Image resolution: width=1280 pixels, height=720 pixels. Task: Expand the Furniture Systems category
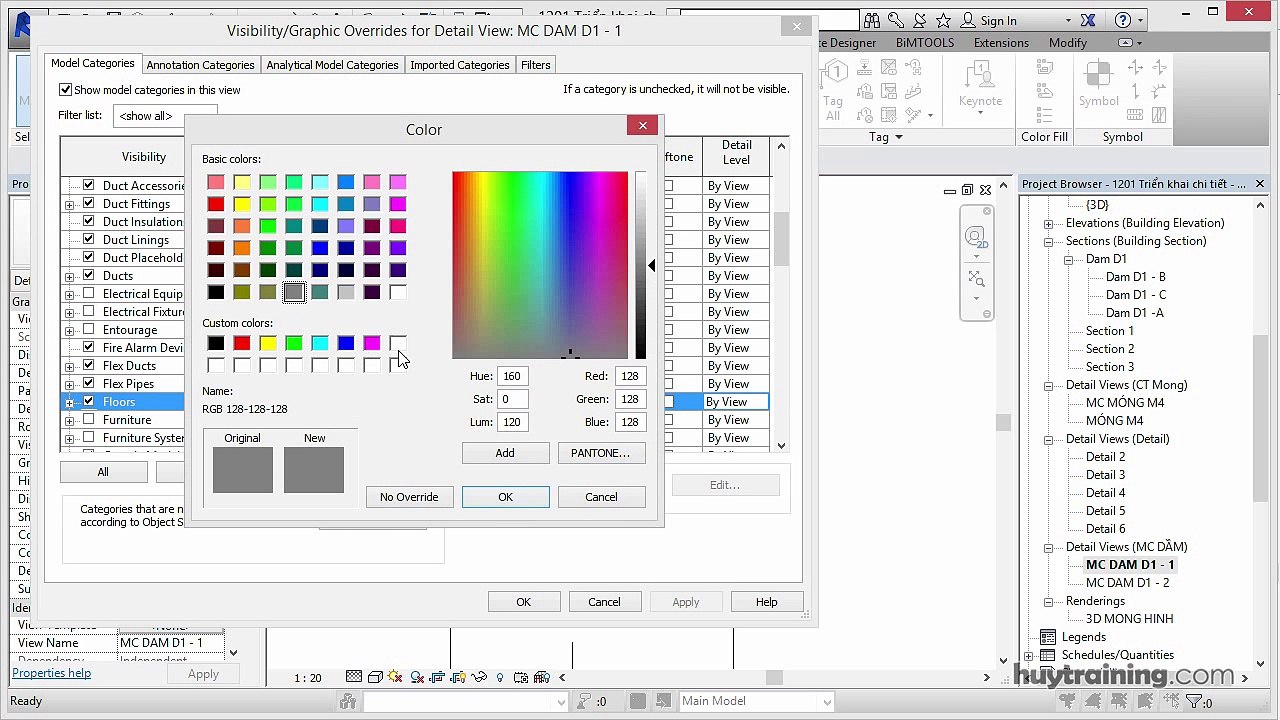(x=69, y=438)
